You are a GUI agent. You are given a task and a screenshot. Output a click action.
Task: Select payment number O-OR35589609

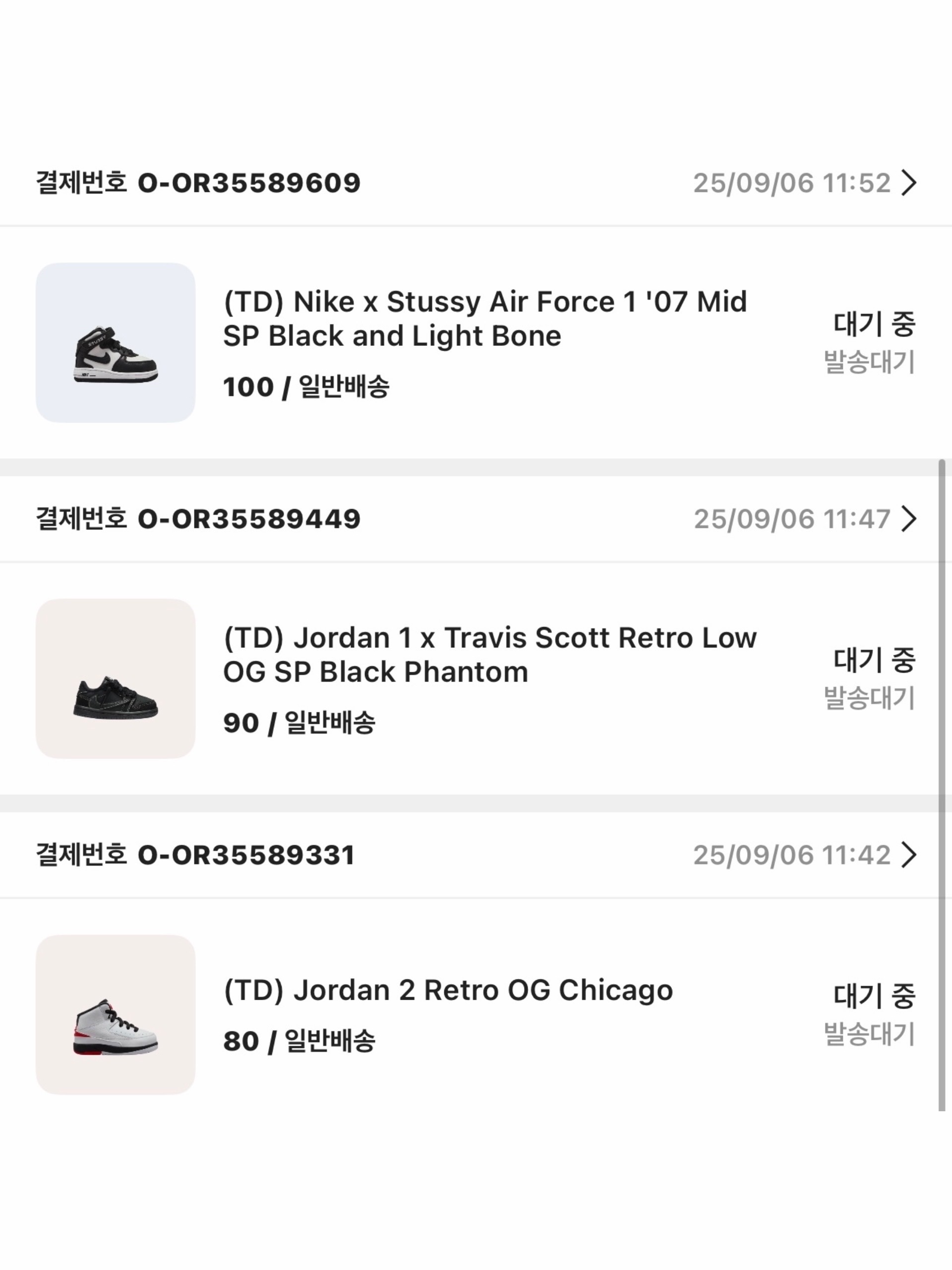coord(249,183)
